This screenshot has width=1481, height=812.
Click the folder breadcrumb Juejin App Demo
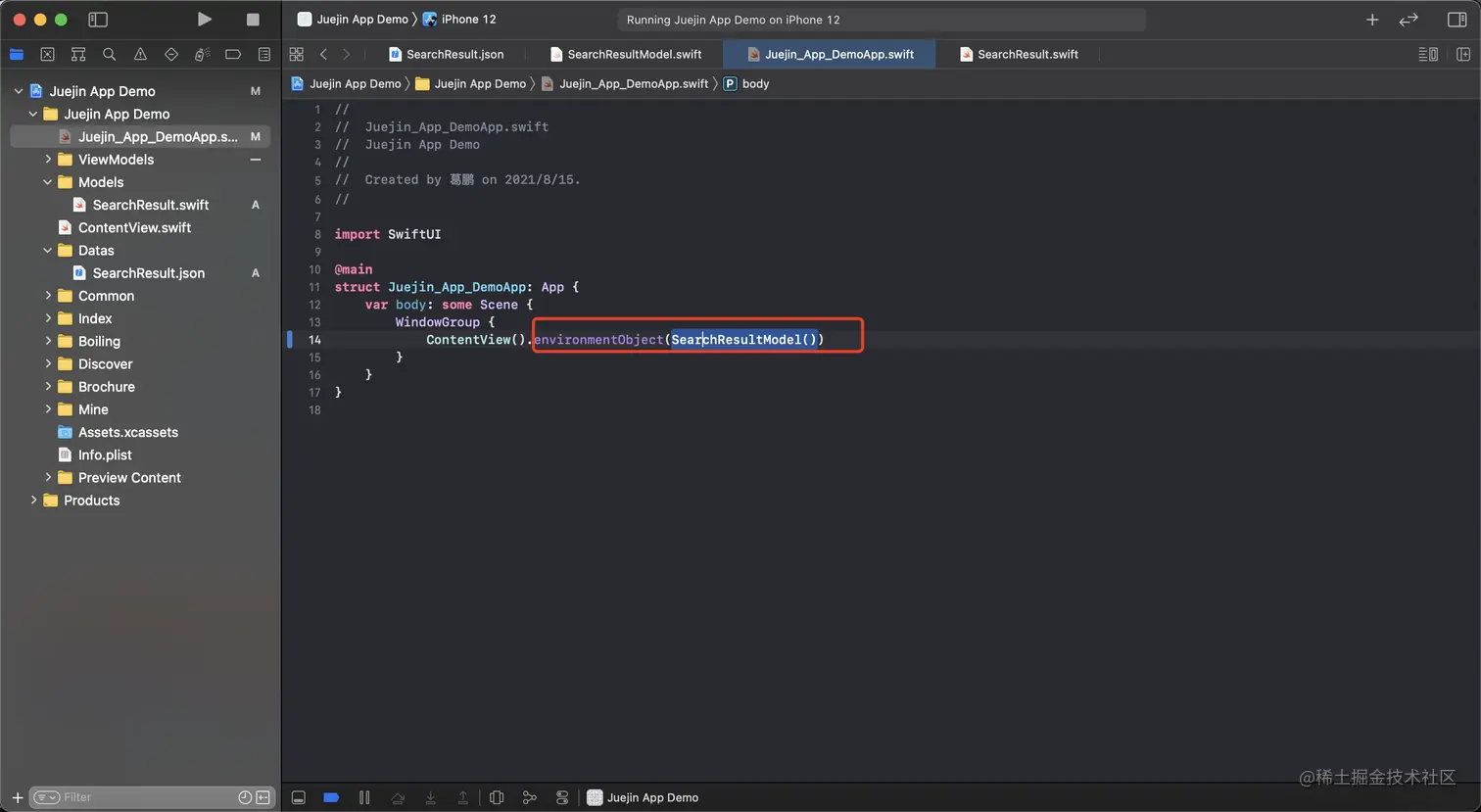[x=471, y=84]
